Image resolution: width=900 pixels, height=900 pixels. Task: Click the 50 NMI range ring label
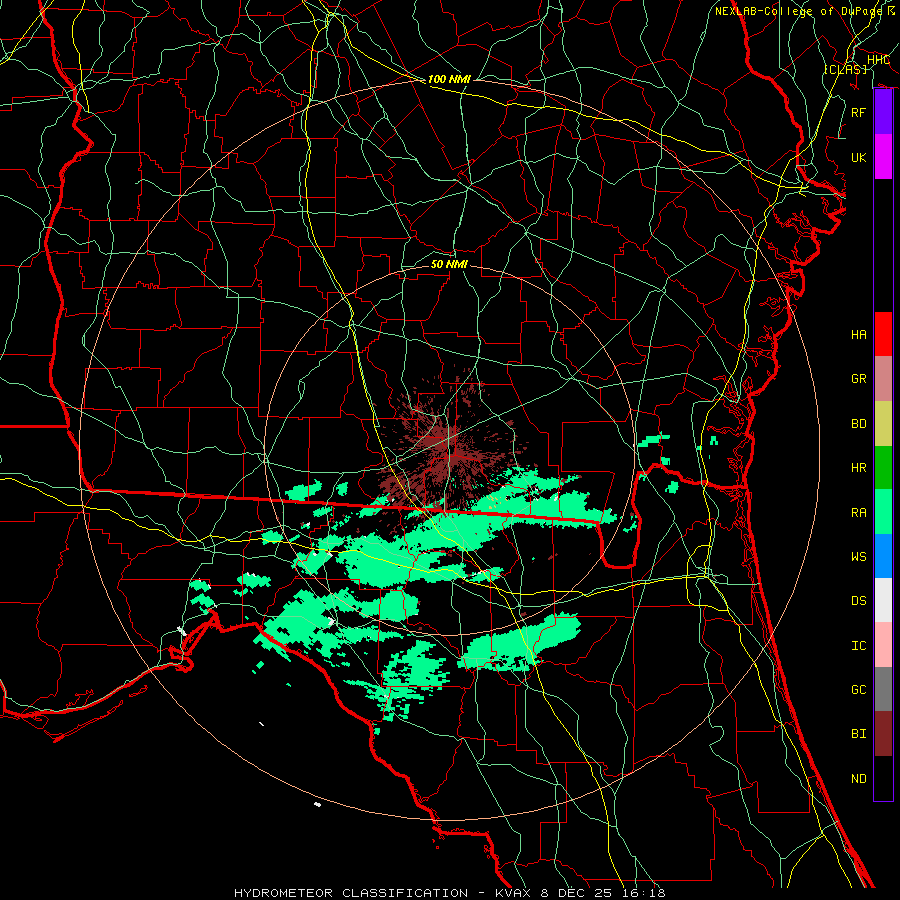[449, 264]
